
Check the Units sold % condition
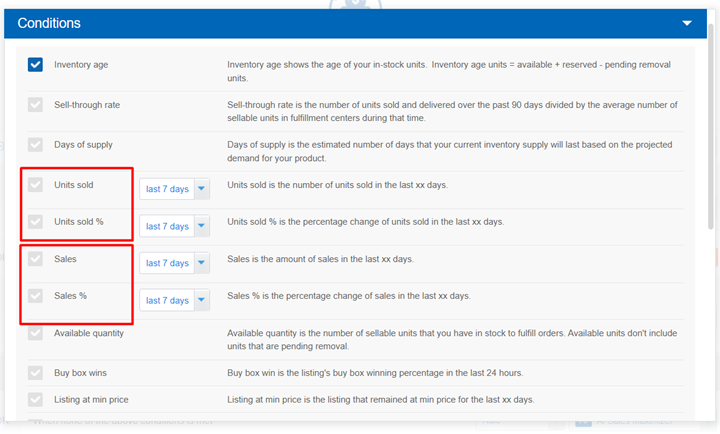35,221
